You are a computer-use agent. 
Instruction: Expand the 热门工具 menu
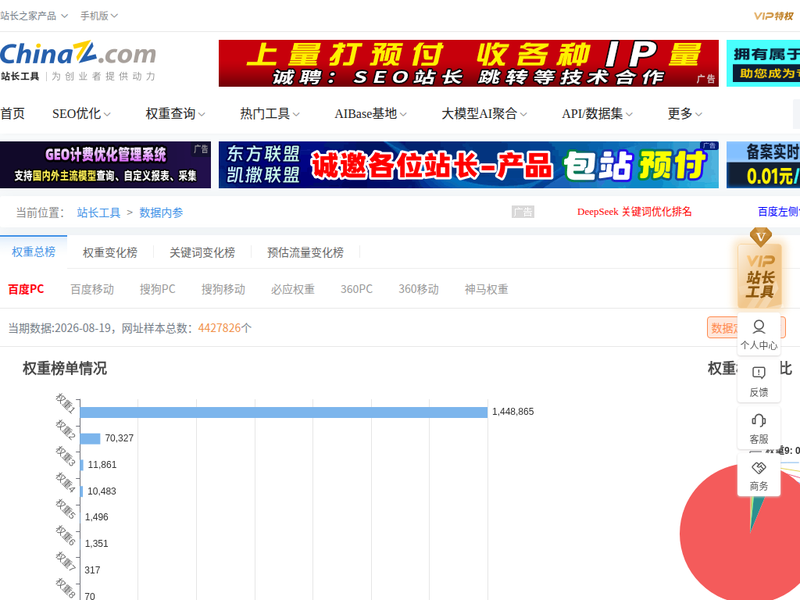tap(269, 113)
